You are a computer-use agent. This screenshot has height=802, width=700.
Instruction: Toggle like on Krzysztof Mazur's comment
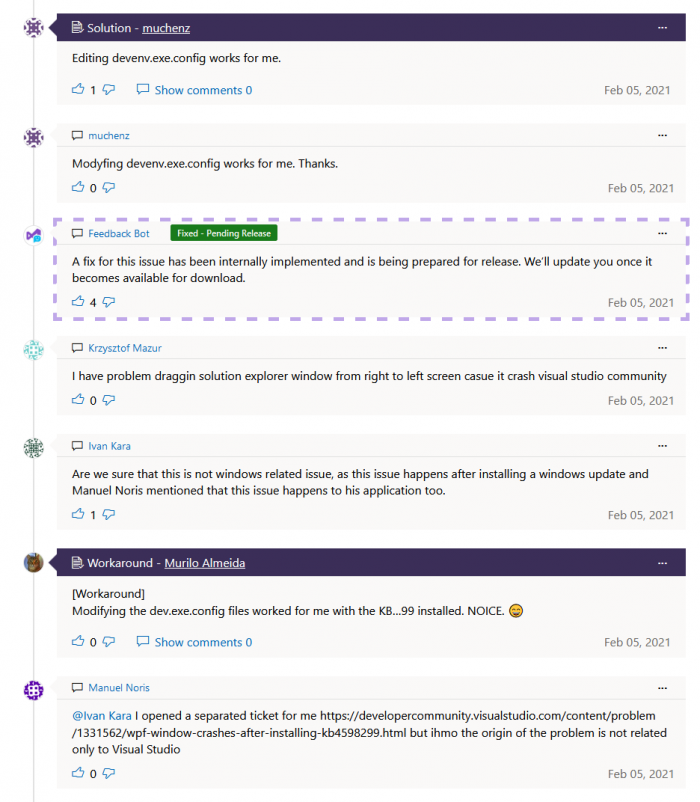click(78, 400)
